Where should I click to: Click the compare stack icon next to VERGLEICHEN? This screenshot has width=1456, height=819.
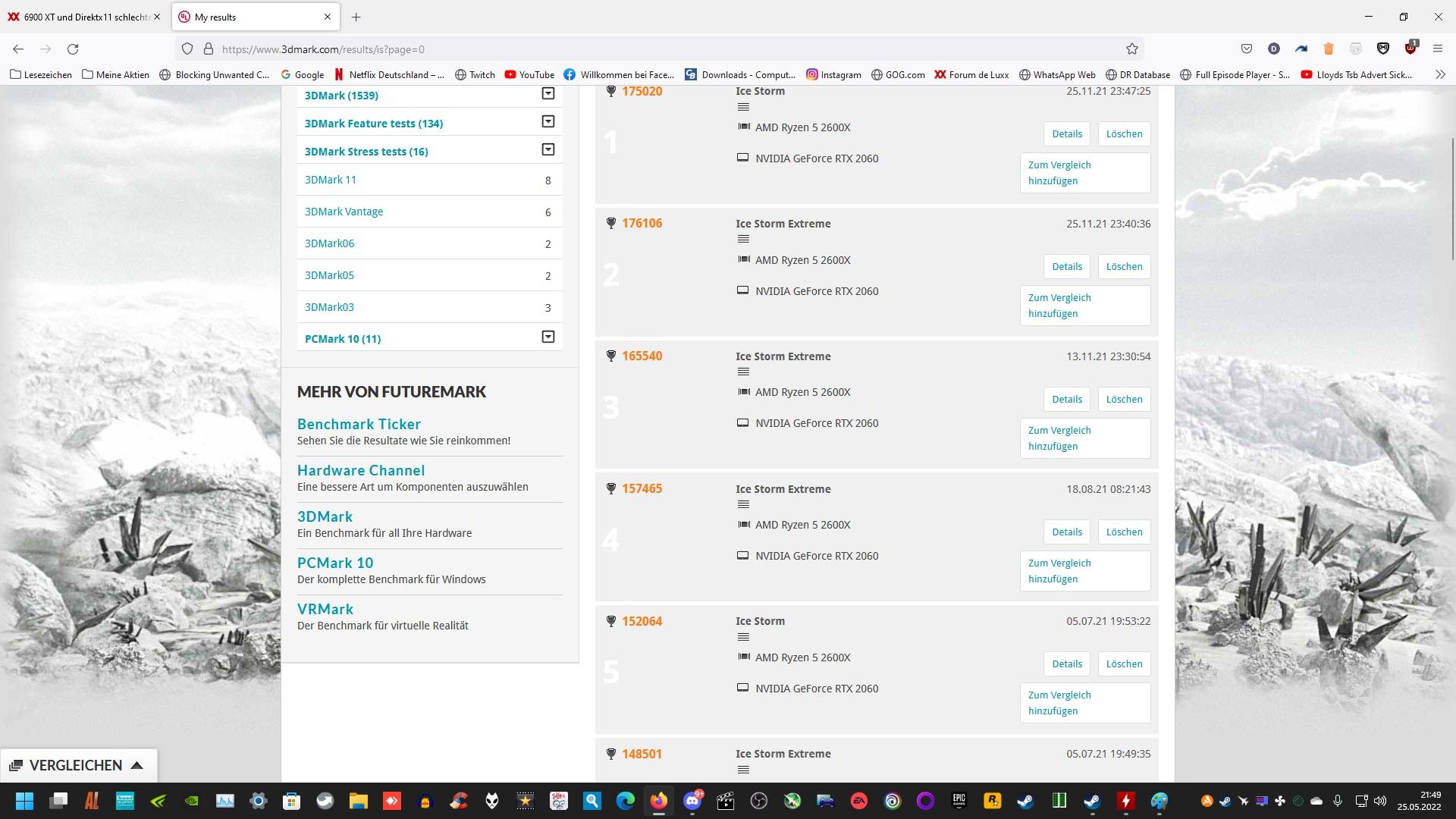(x=15, y=765)
